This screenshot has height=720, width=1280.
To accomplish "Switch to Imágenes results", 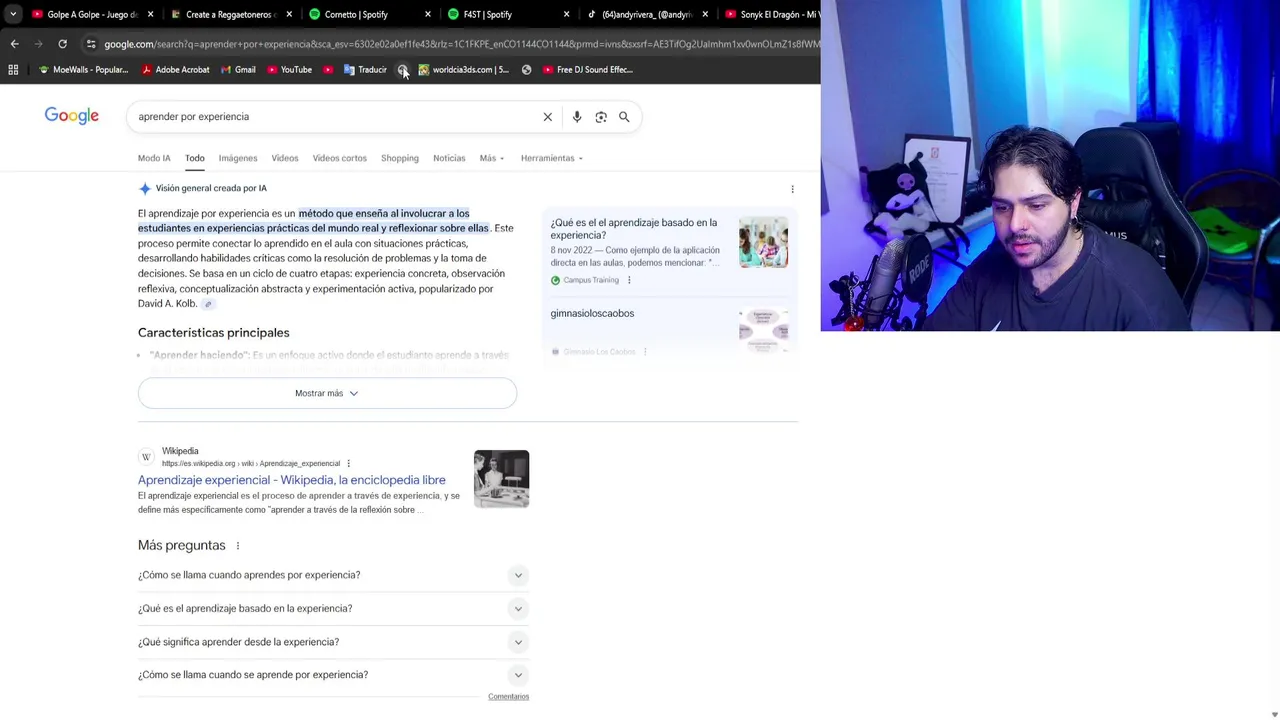I will pos(238,158).
